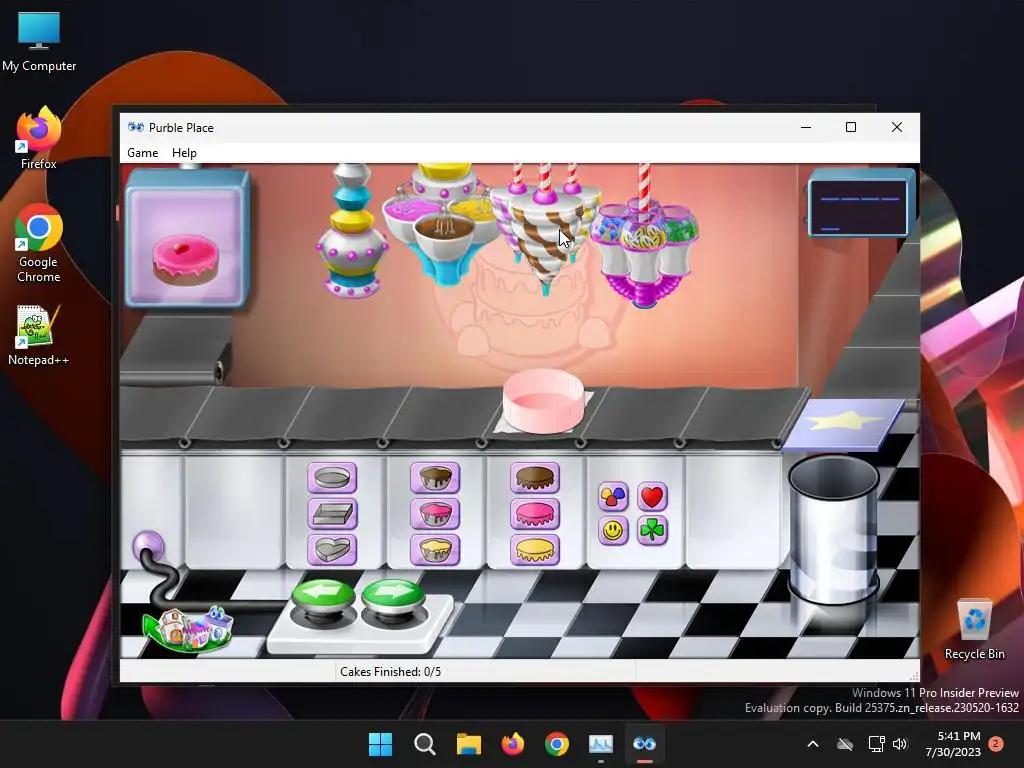Screen dimensions: 1024x768
Task: Select the Recycle Bin desktop icon
Action: 974,628
